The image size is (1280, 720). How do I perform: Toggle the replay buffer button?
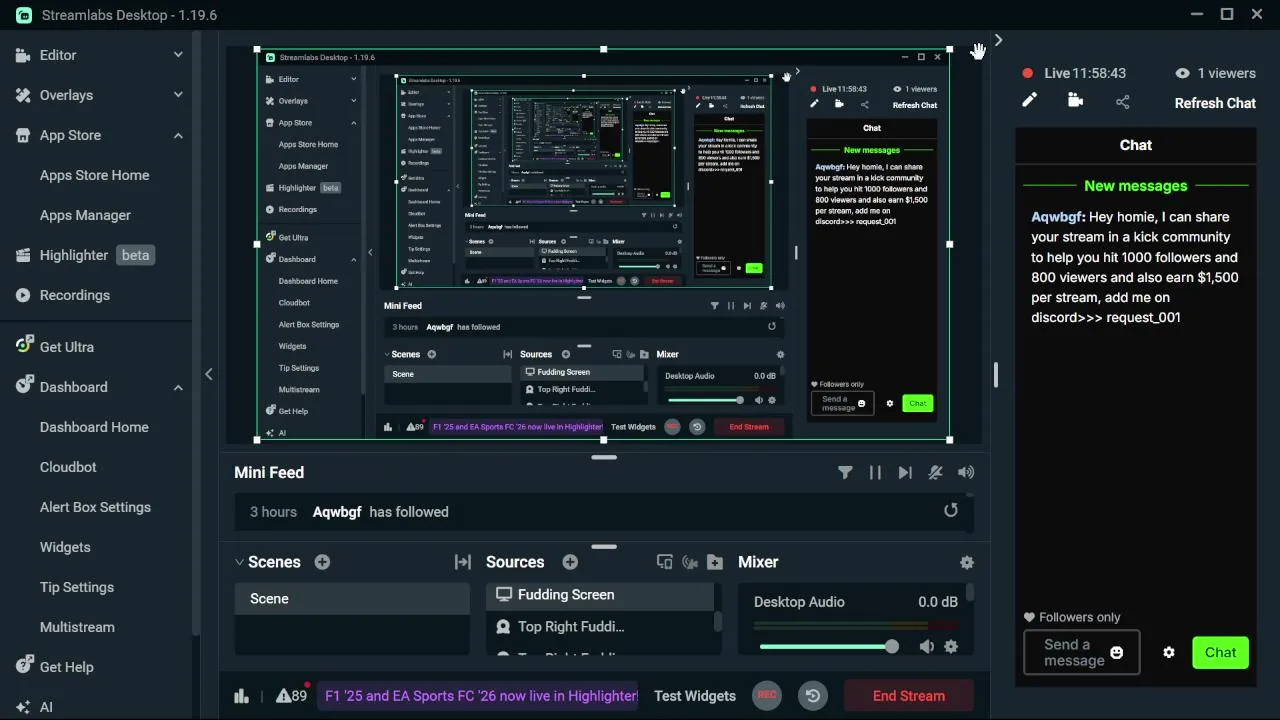pyautogui.click(x=813, y=695)
